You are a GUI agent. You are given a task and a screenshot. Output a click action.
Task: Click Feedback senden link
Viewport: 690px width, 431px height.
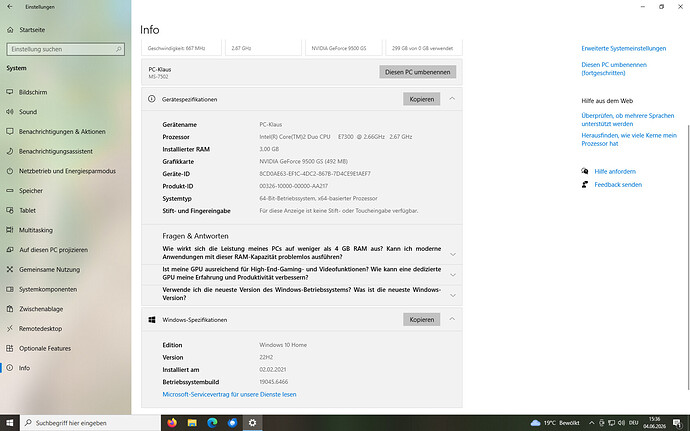[x=618, y=184]
